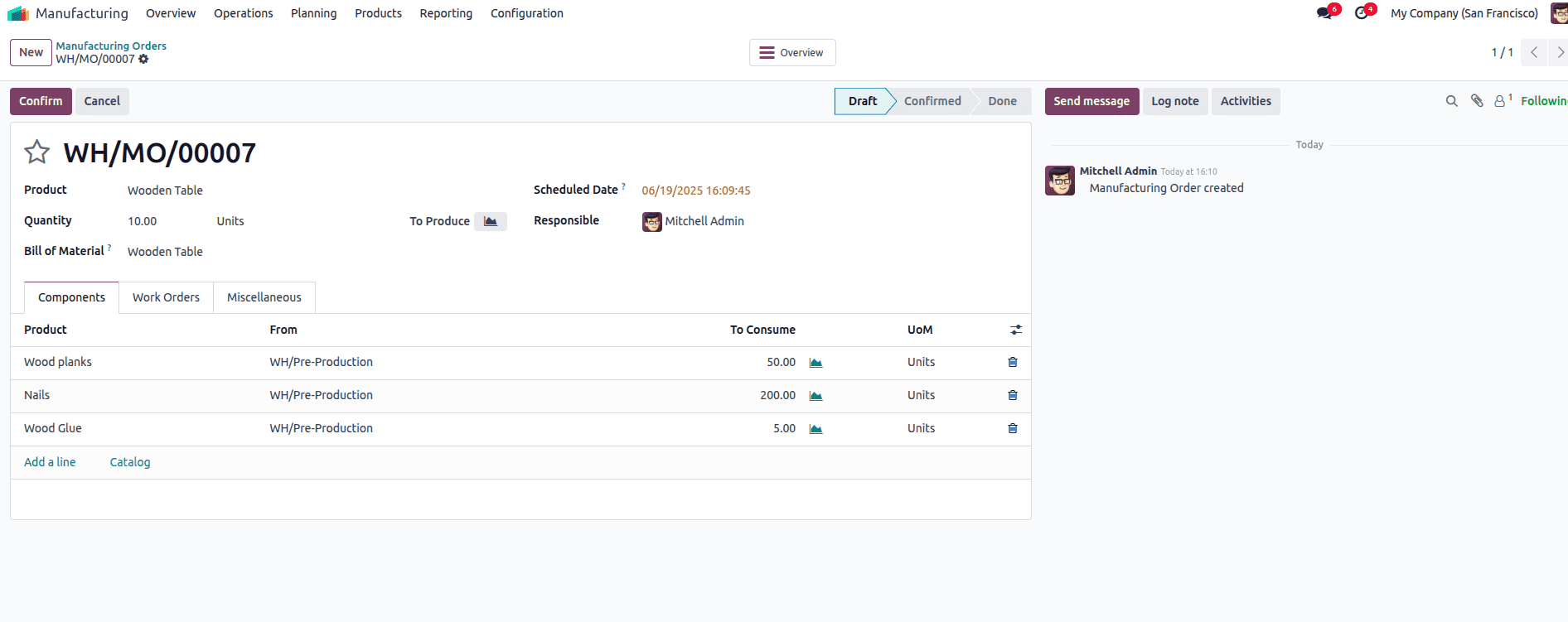Open the Operations menu
1568x622 pixels.
pyautogui.click(x=243, y=13)
